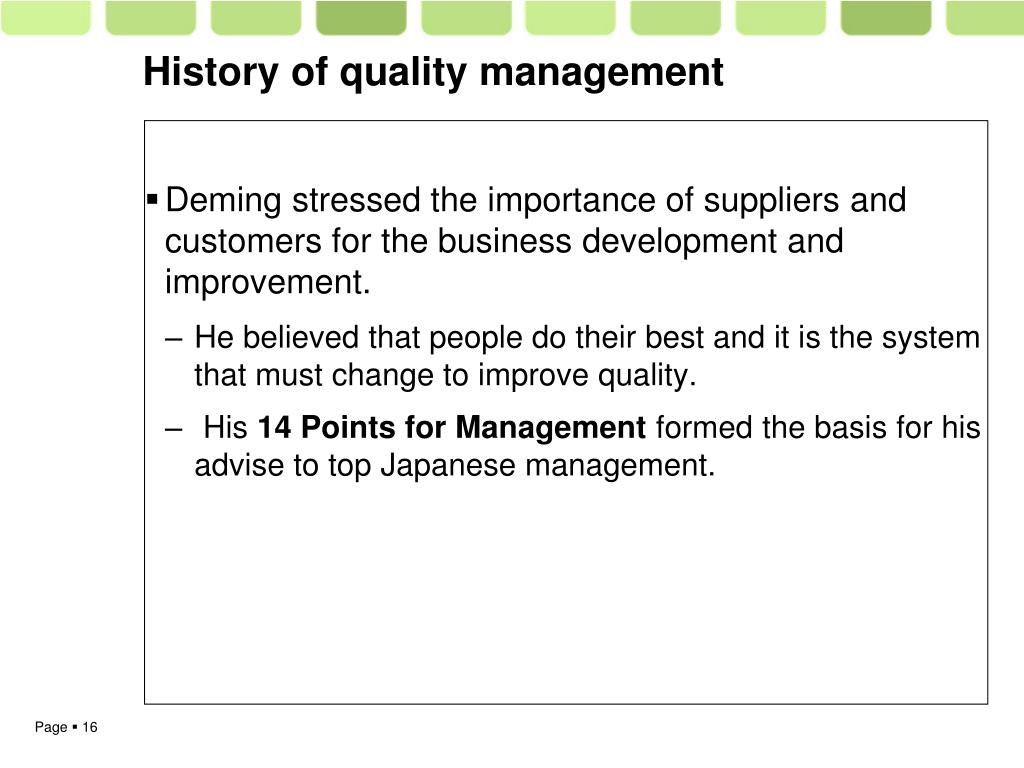This screenshot has width=1024, height=768.
Task: Click the dash bullet before 'His 14 Points'
Action: (x=174, y=430)
